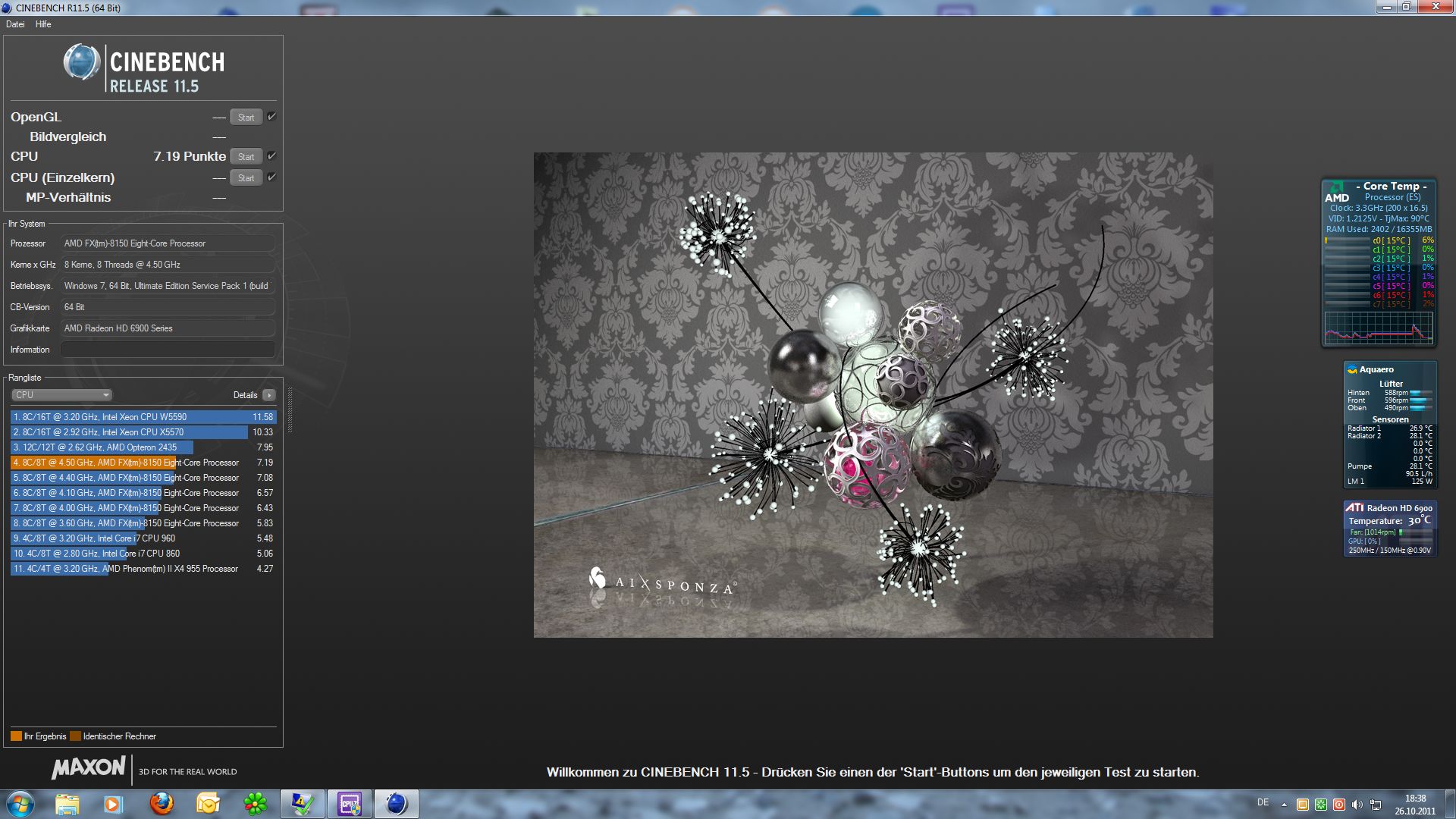This screenshot has width=1456, height=819.
Task: Click the red power tray icon
Action: pyautogui.click(x=1339, y=805)
